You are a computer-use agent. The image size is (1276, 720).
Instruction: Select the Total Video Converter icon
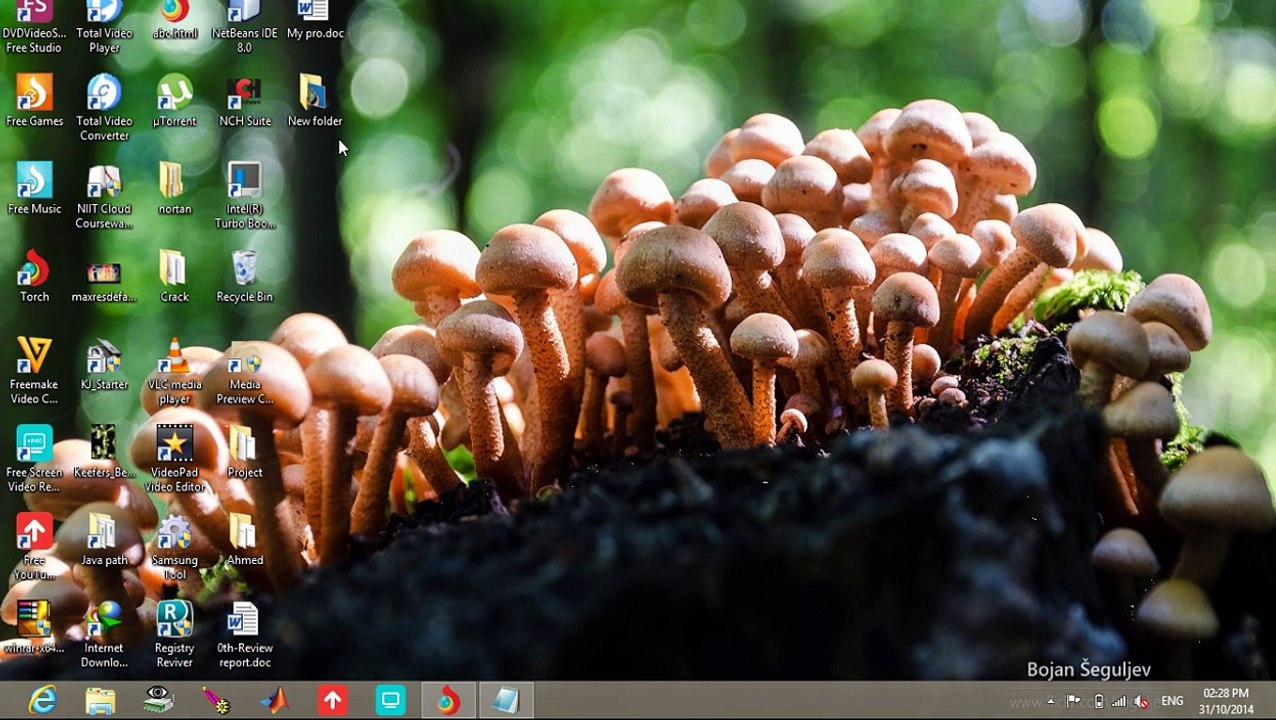104,108
